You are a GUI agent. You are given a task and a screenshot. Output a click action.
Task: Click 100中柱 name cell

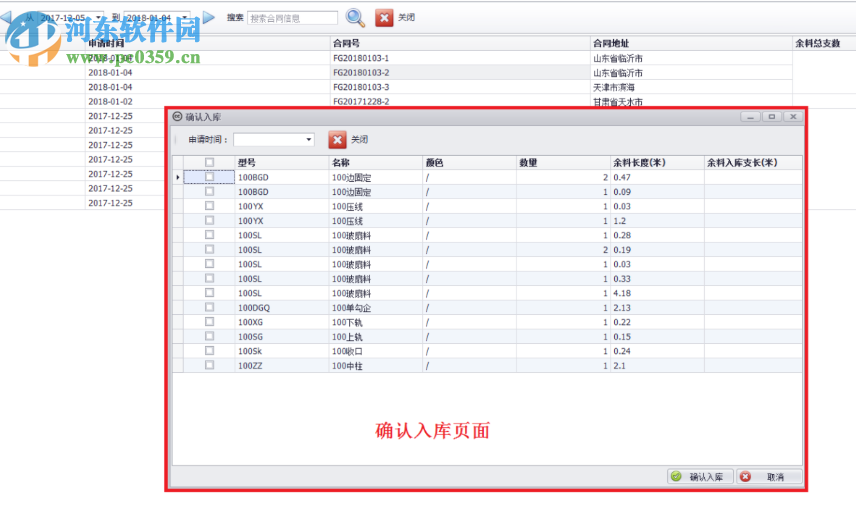[376, 366]
